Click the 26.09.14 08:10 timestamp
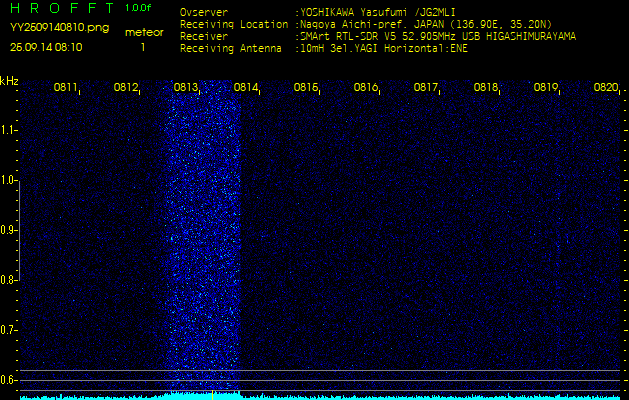629x400 pixels. pos(46,47)
